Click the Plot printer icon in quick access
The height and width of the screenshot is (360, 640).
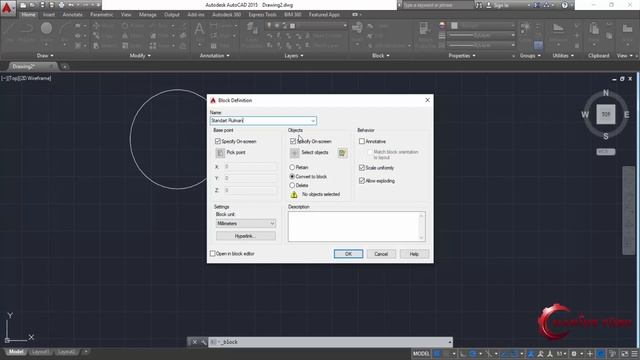[x=61, y=5]
